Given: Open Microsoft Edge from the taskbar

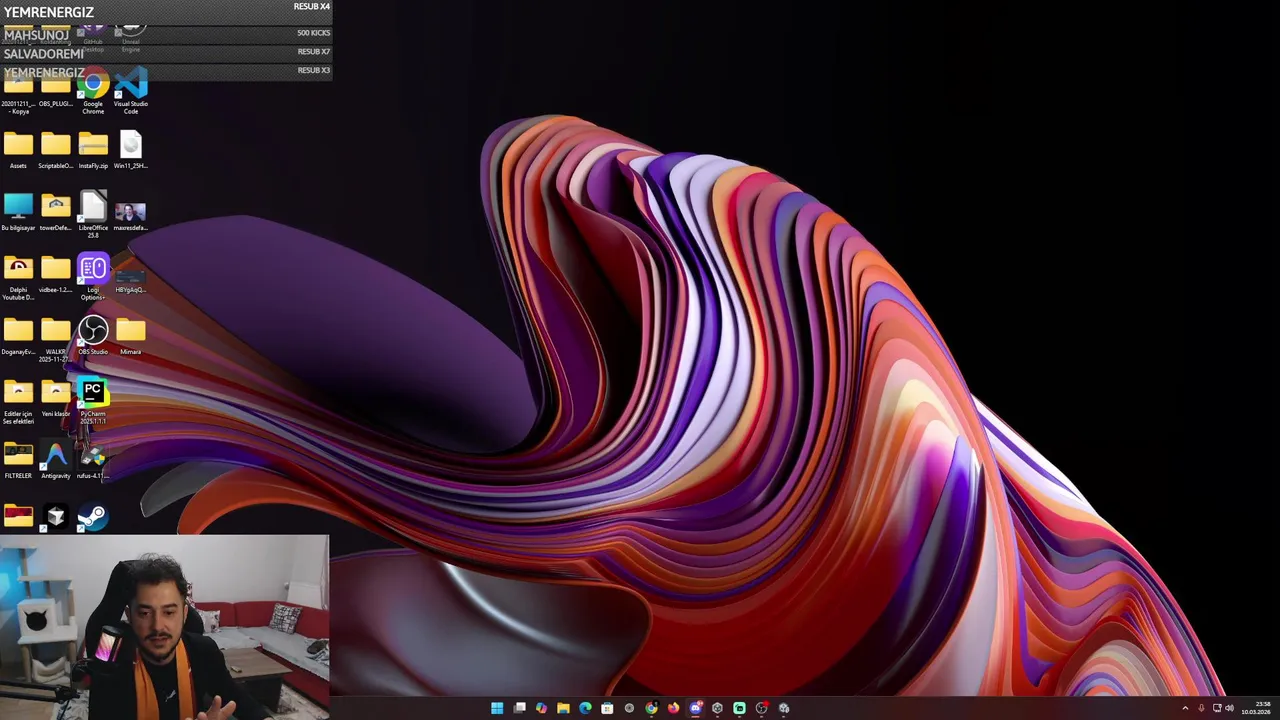Looking at the screenshot, I should (585, 708).
